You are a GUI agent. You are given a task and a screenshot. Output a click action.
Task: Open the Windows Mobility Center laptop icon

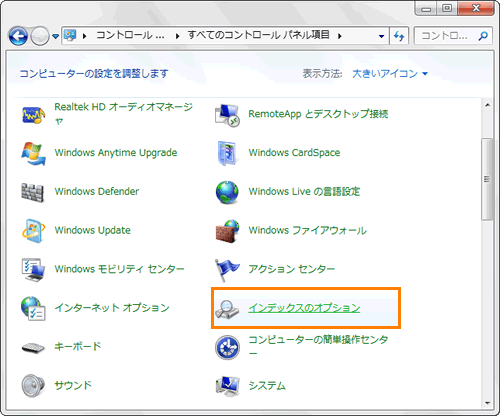pyautogui.click(x=33, y=269)
